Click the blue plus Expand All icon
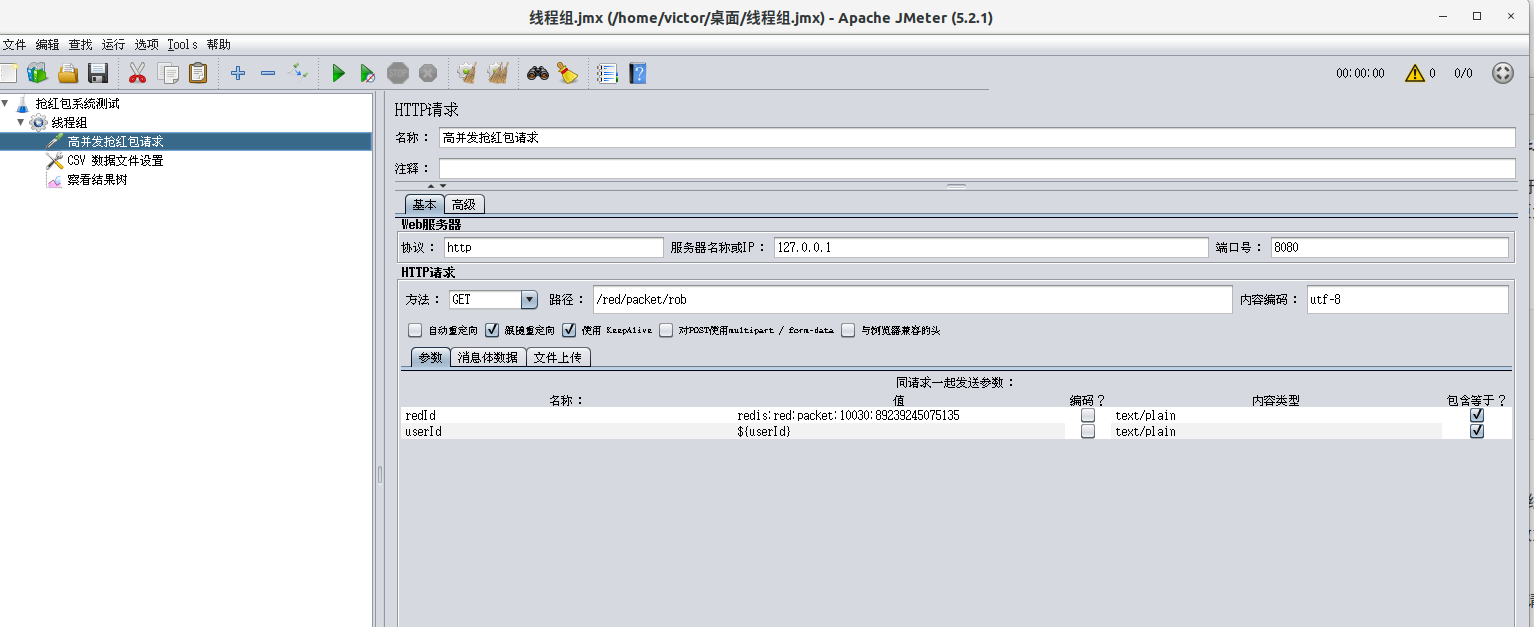The image size is (1534, 627). click(238, 73)
